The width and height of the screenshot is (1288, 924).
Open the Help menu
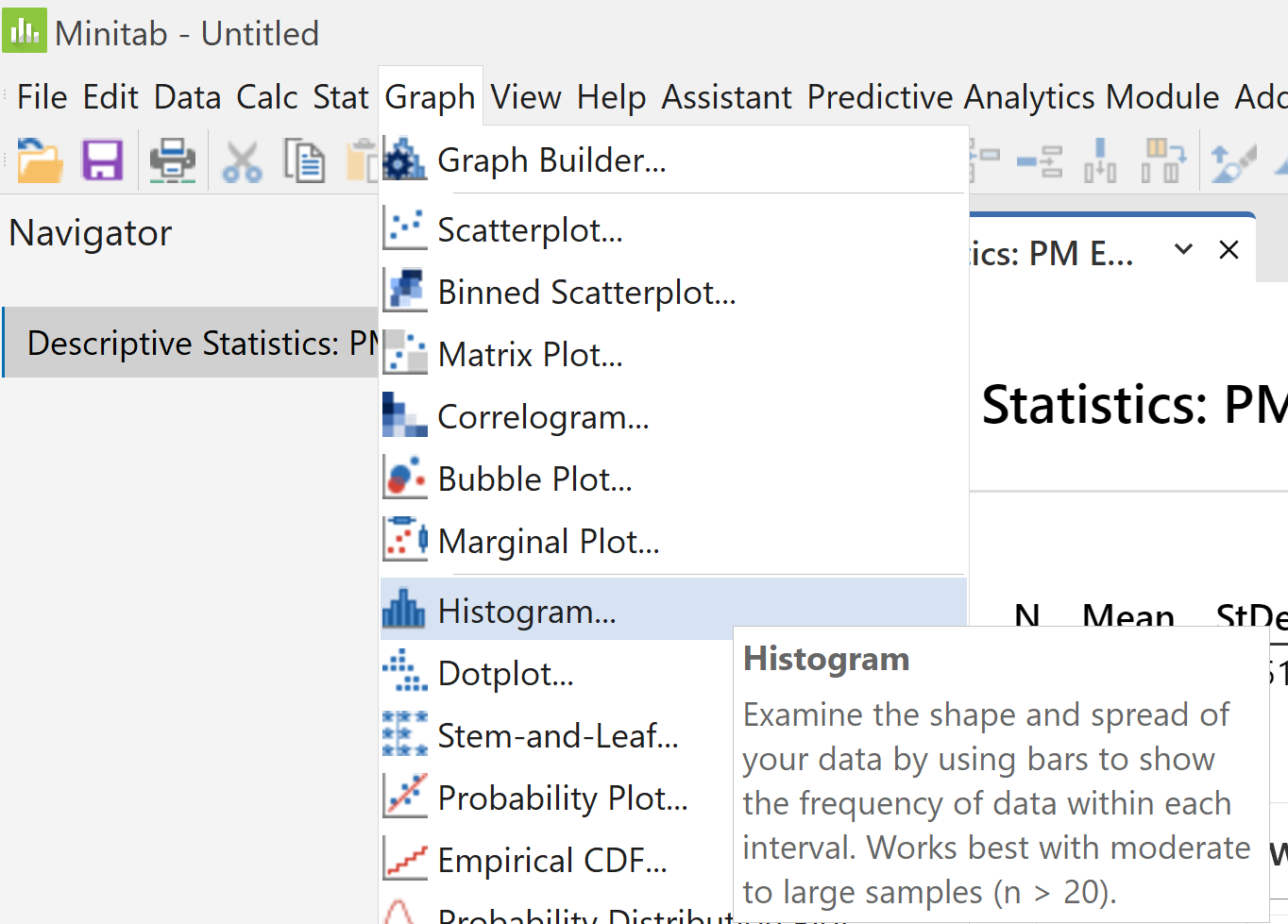[611, 97]
